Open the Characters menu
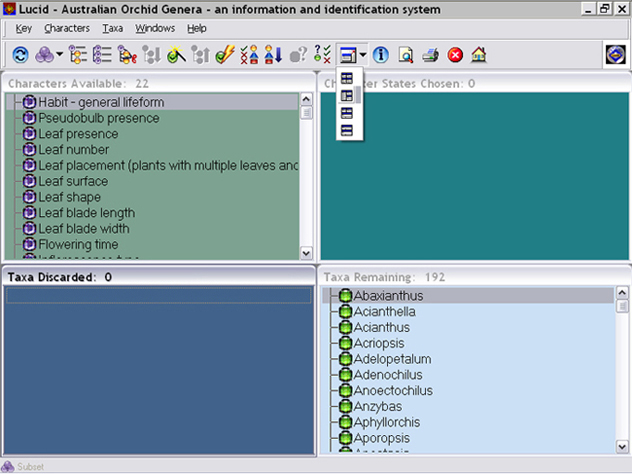 pyautogui.click(x=67, y=28)
